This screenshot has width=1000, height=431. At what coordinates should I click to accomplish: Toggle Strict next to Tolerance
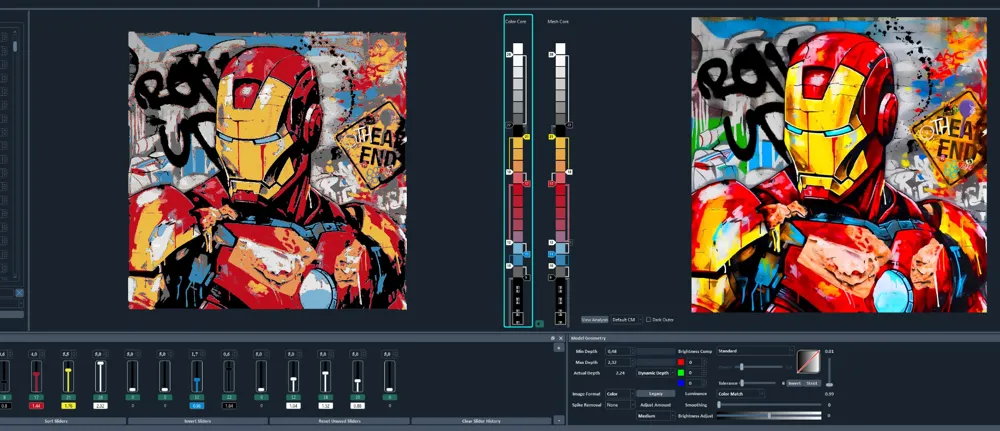(812, 383)
